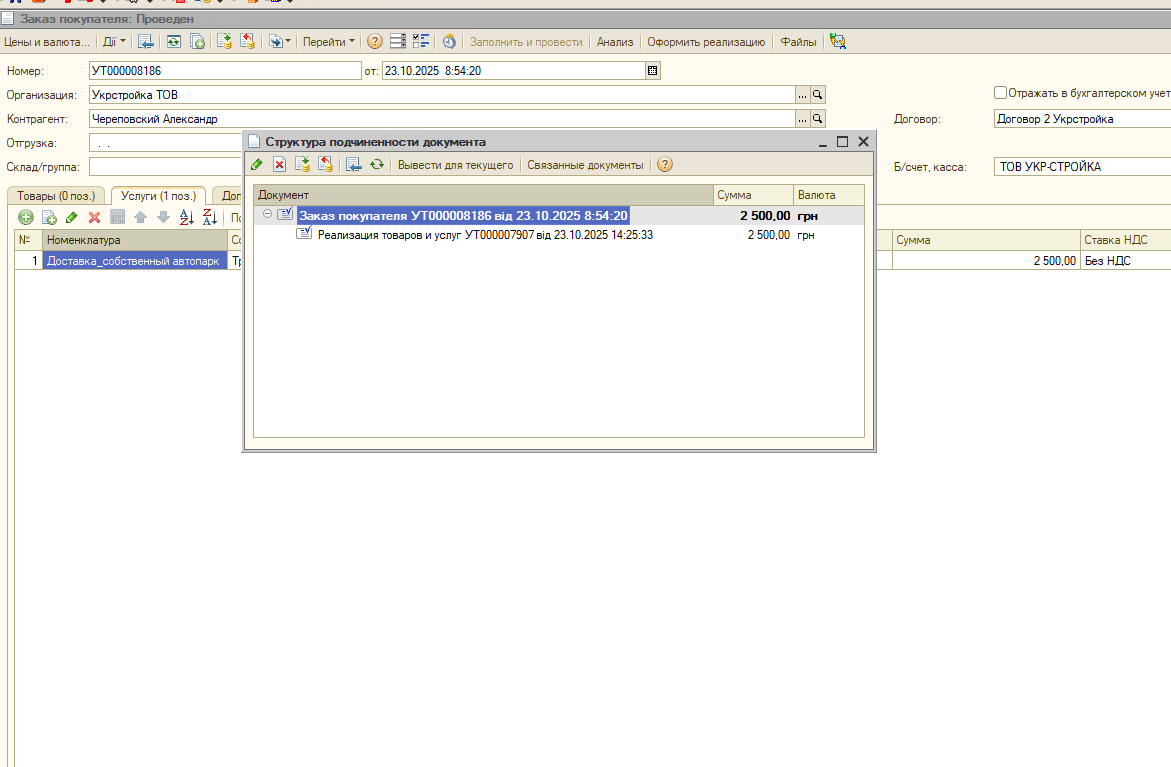Viewport: 1171px width, 767px height.
Task: Click the 'Договор' field Договор 2 Укрстройка
Action: click(1082, 119)
